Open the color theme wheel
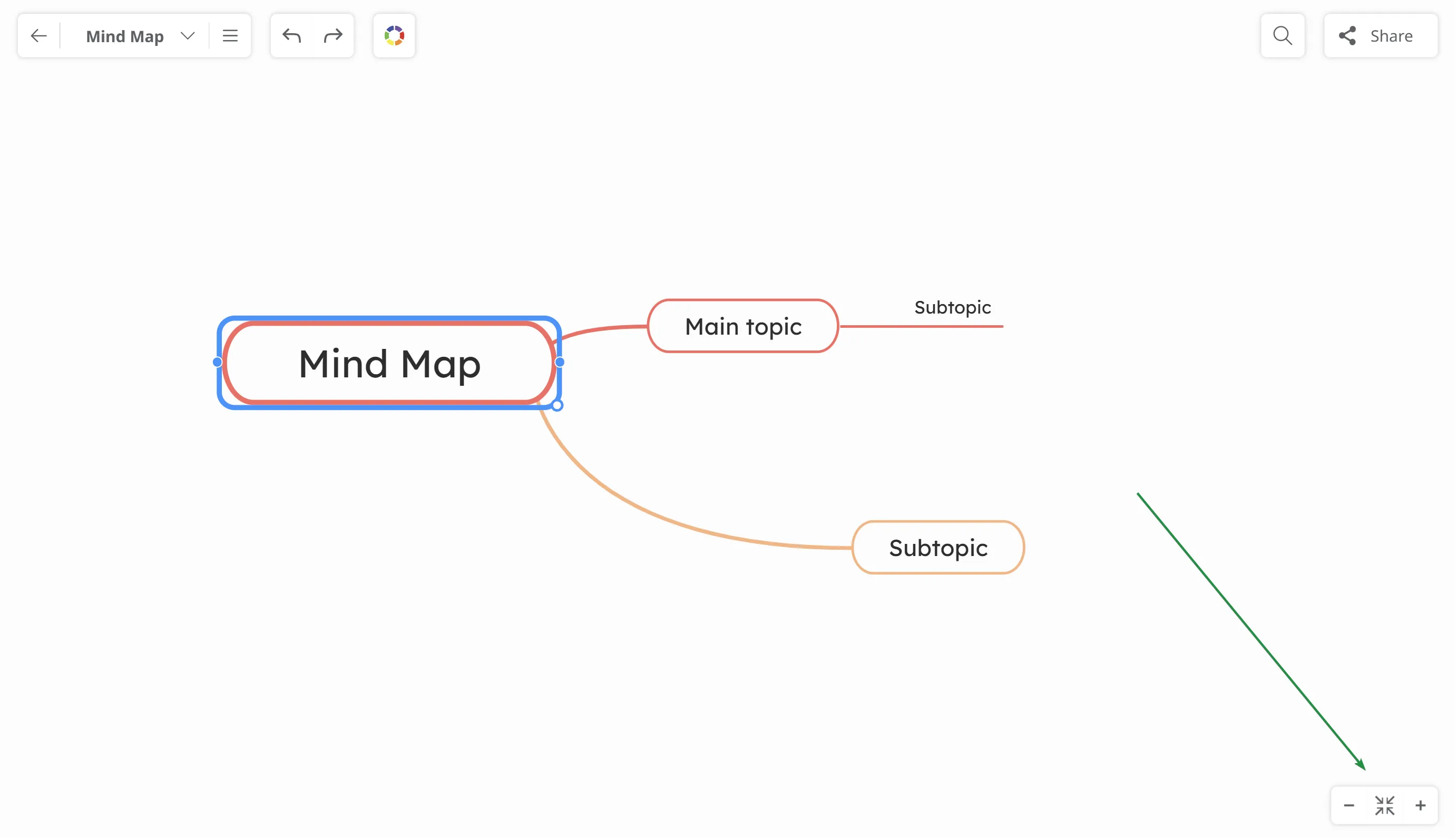1456x838 pixels. tap(394, 36)
